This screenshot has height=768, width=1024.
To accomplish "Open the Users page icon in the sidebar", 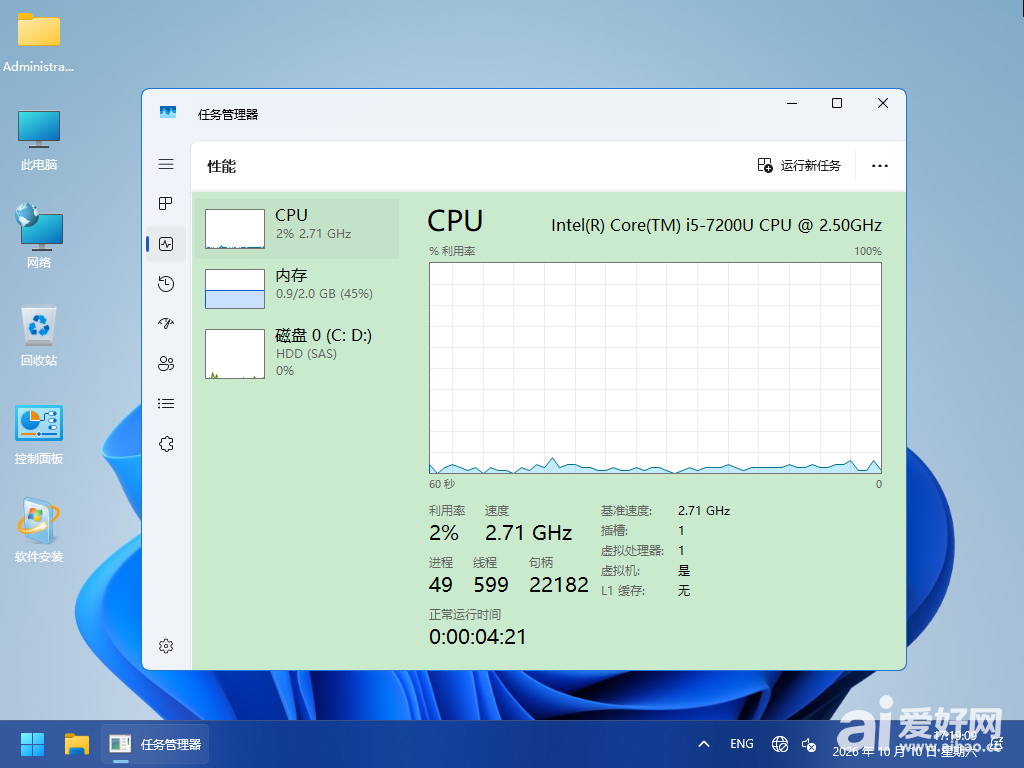I will [x=166, y=364].
